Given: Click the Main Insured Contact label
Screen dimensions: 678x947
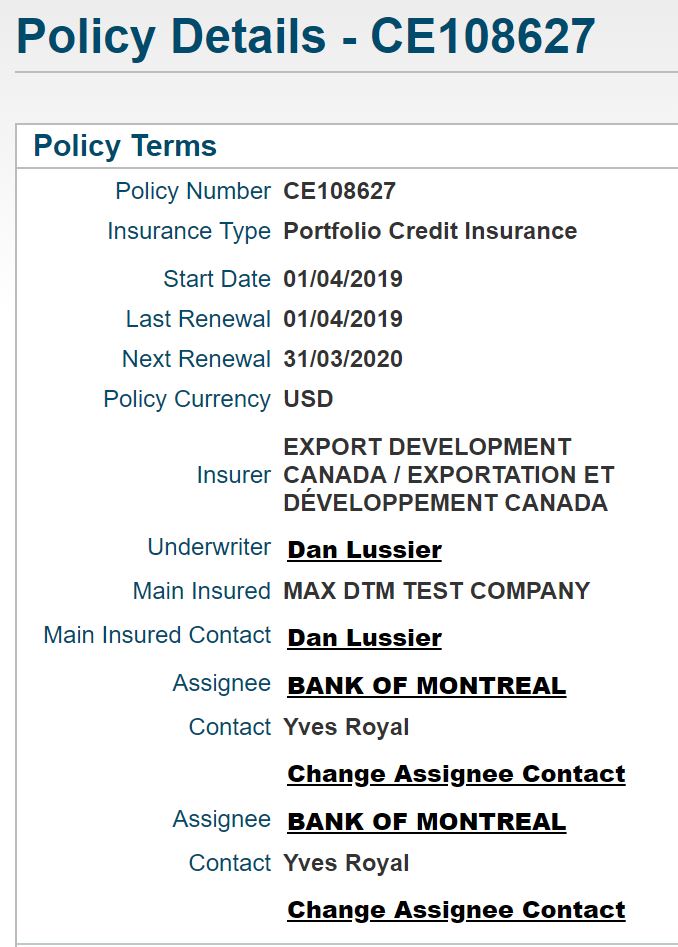Looking at the screenshot, I should tap(158, 635).
